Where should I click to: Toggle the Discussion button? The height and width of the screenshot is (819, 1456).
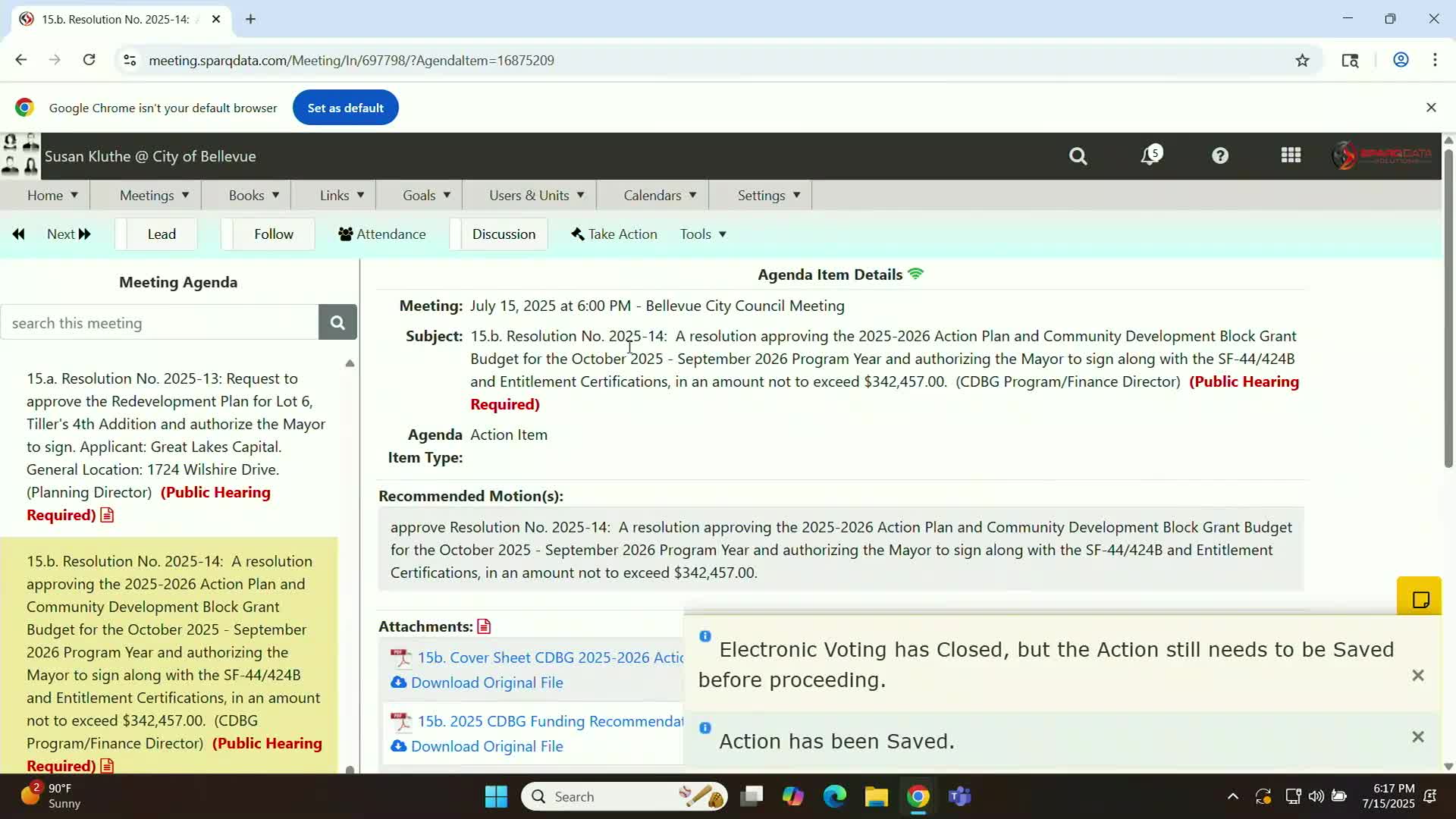click(504, 234)
